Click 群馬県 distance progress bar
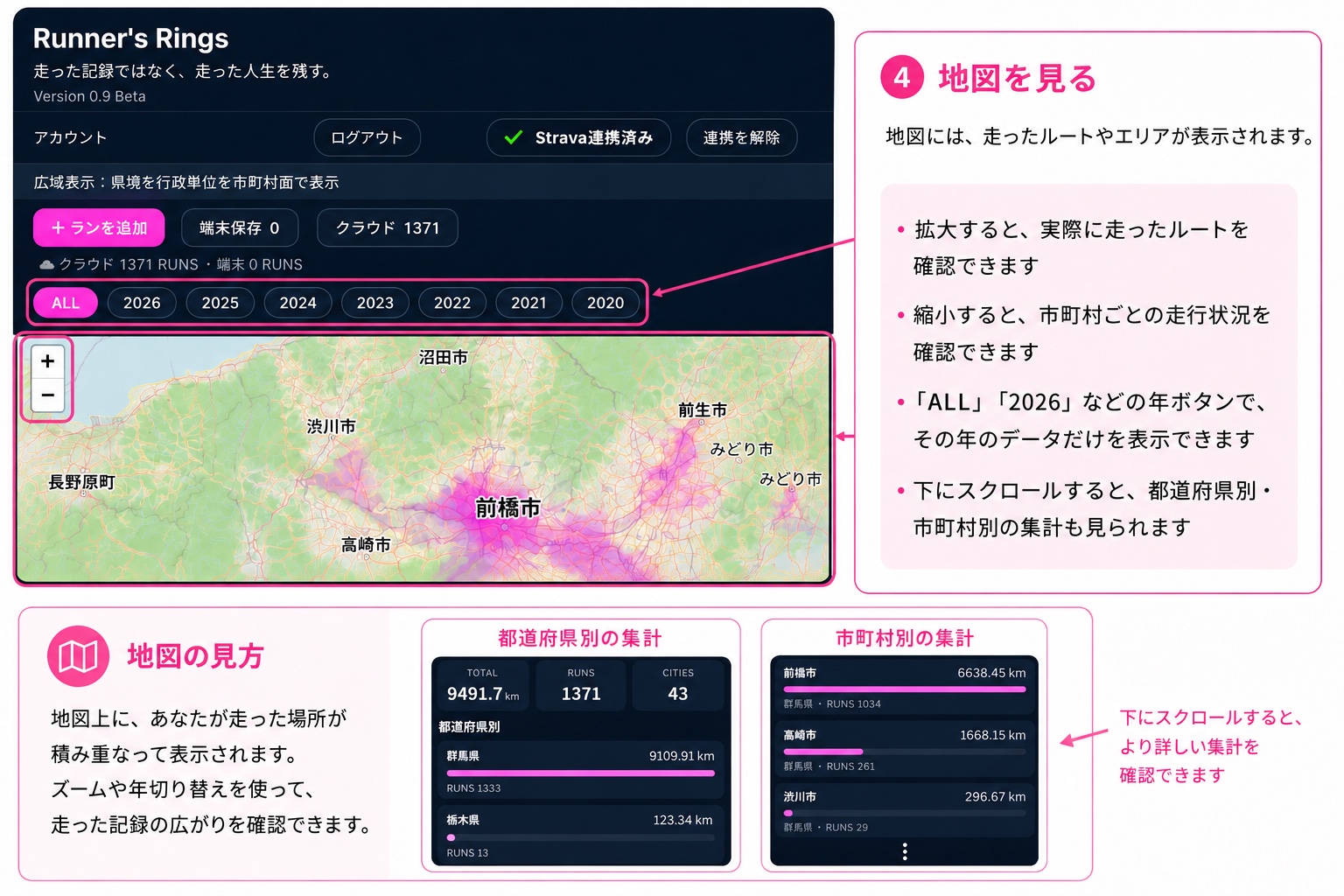Image resolution: width=1344 pixels, height=896 pixels. pyautogui.click(x=580, y=773)
